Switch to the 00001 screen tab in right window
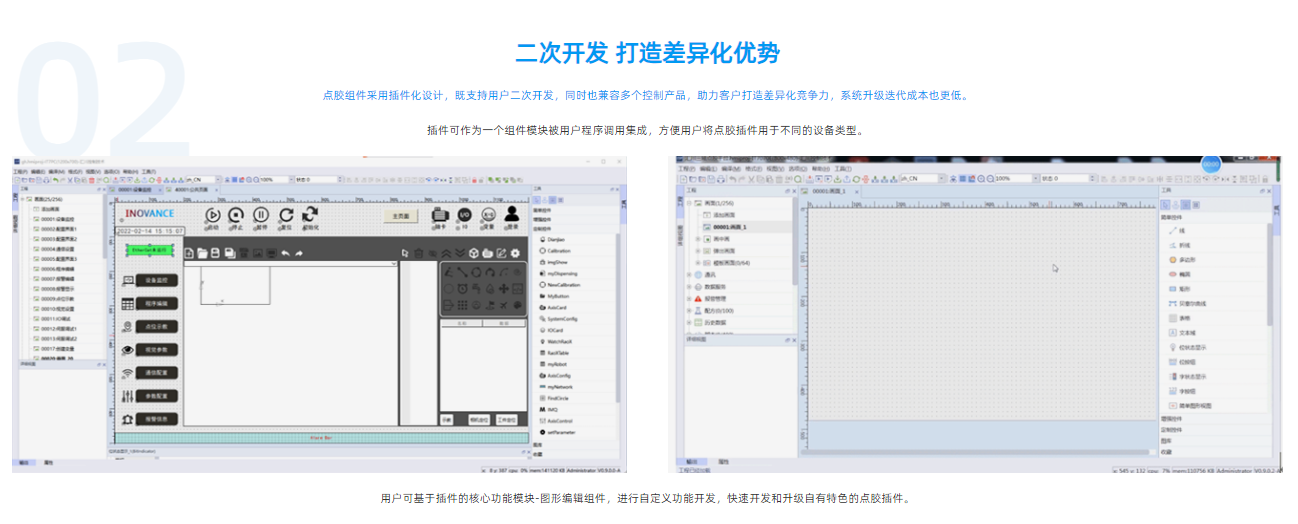The height and width of the screenshot is (524, 1298). click(x=829, y=190)
